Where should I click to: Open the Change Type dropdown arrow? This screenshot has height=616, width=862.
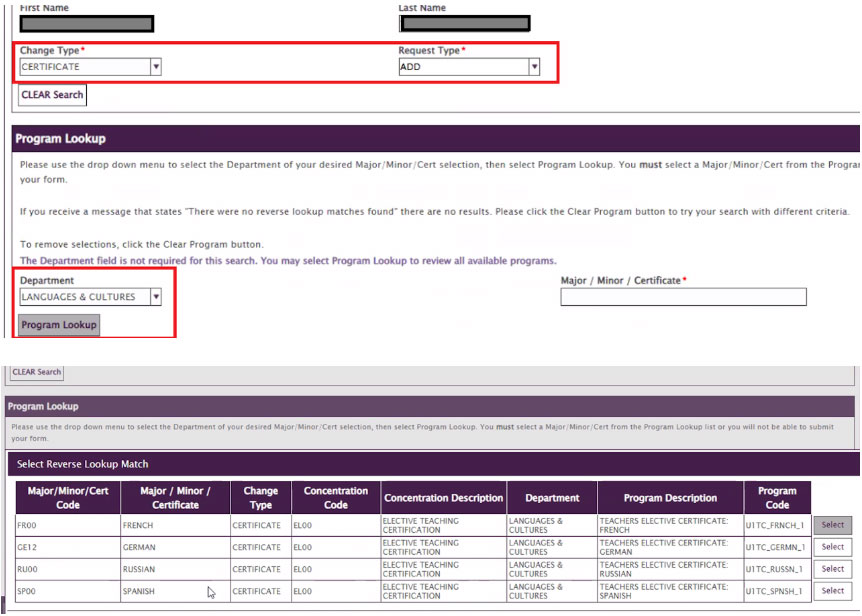click(x=156, y=66)
